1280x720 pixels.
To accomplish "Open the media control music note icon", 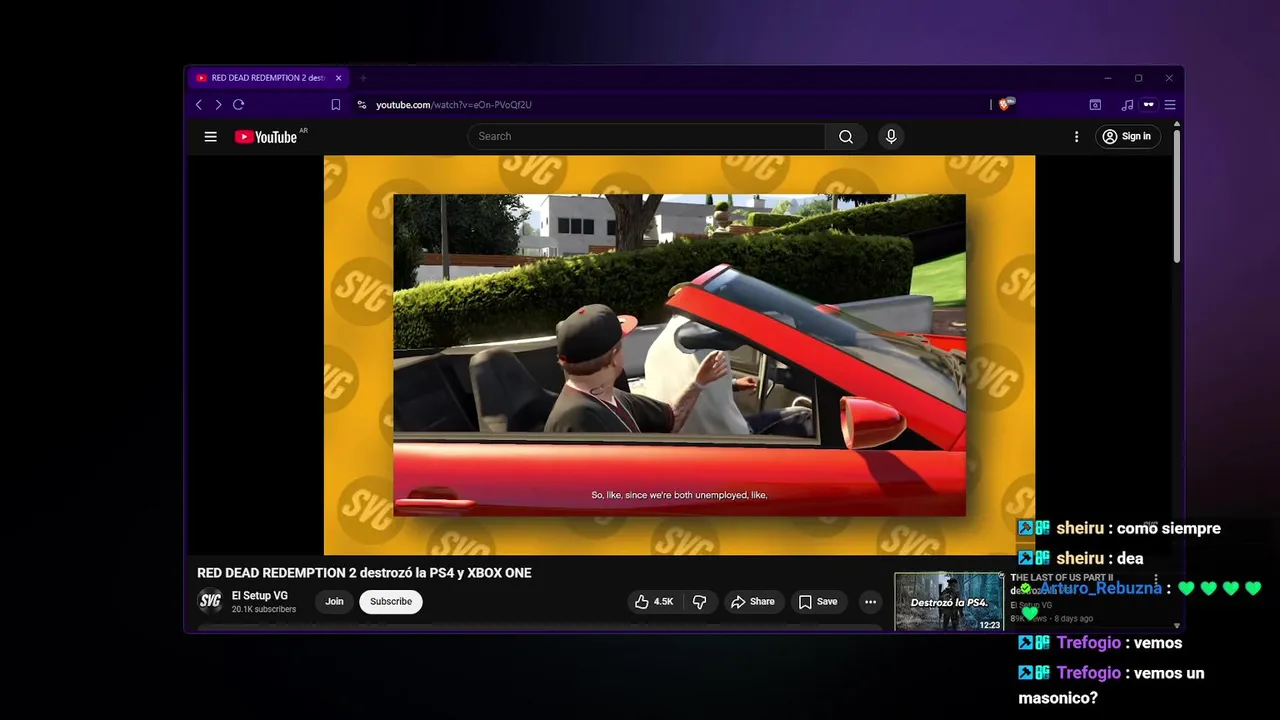I will 1127,105.
